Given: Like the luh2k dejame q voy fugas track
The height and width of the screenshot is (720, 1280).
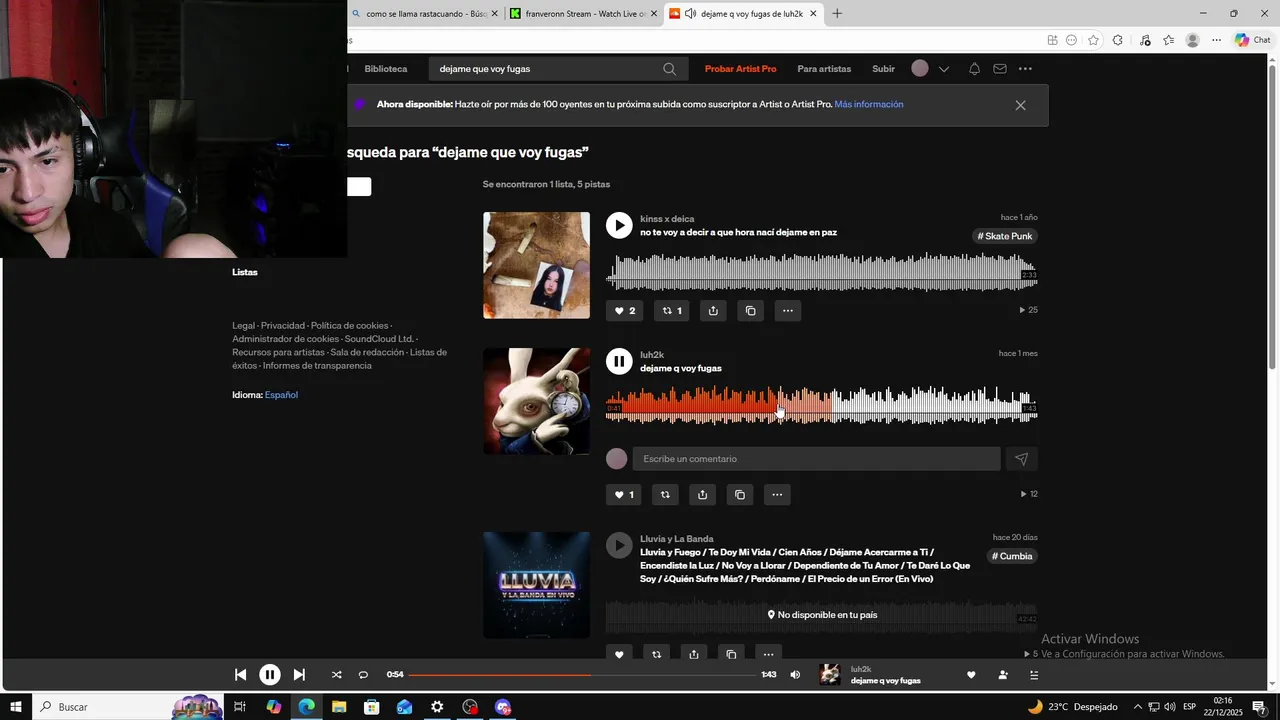Looking at the screenshot, I should click(x=624, y=495).
